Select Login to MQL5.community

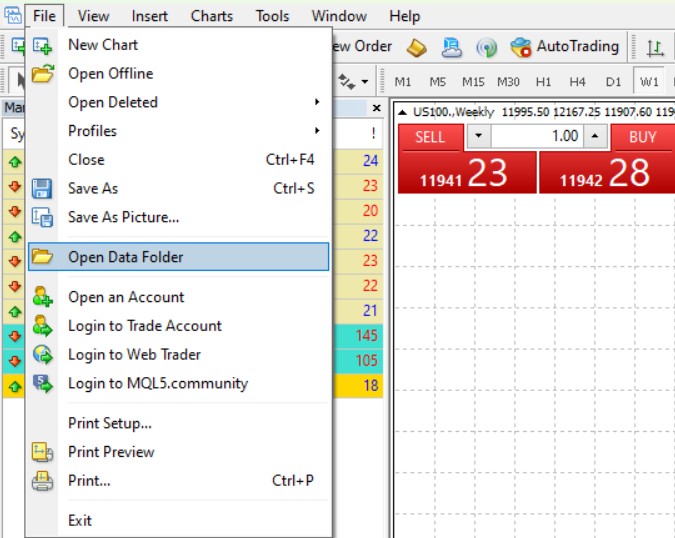(x=178, y=383)
